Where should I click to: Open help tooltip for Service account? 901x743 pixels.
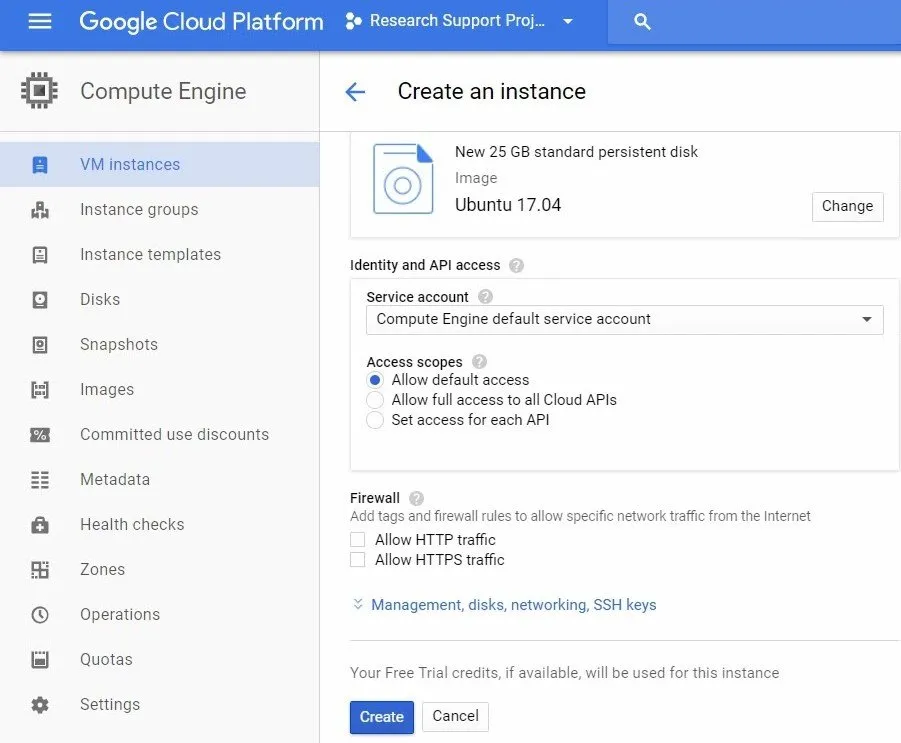[x=485, y=297]
